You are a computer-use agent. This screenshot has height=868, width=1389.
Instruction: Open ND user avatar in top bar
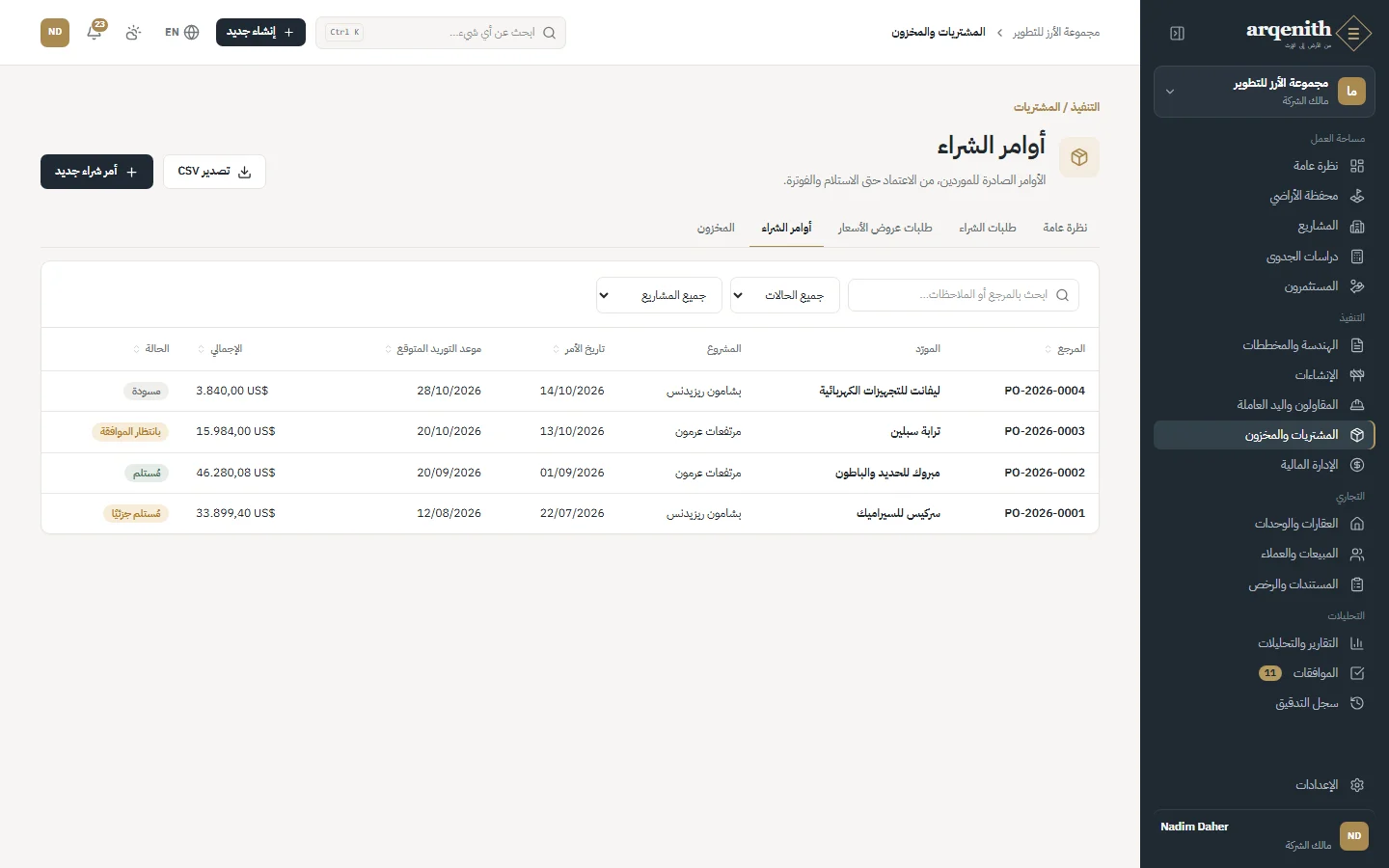(x=55, y=32)
